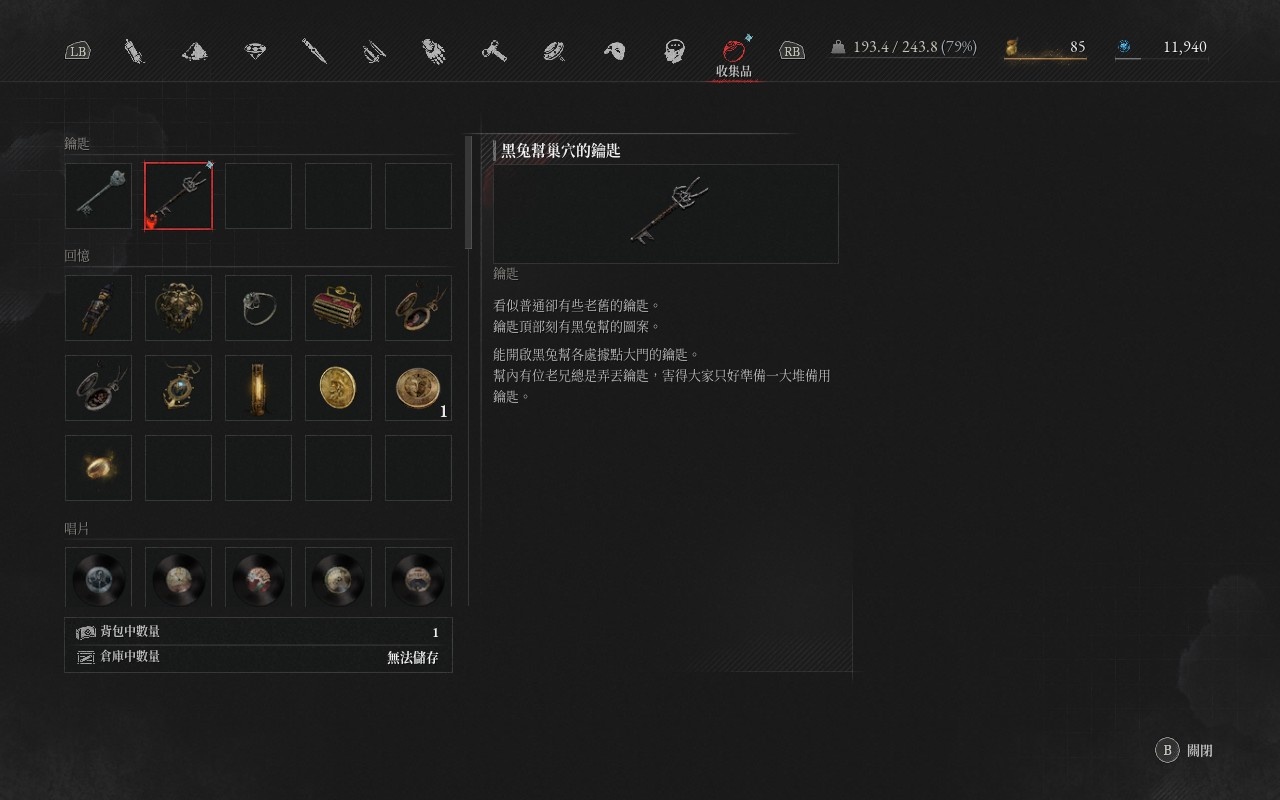
Task: Select the glowing golden ring item
Action: 98,468
